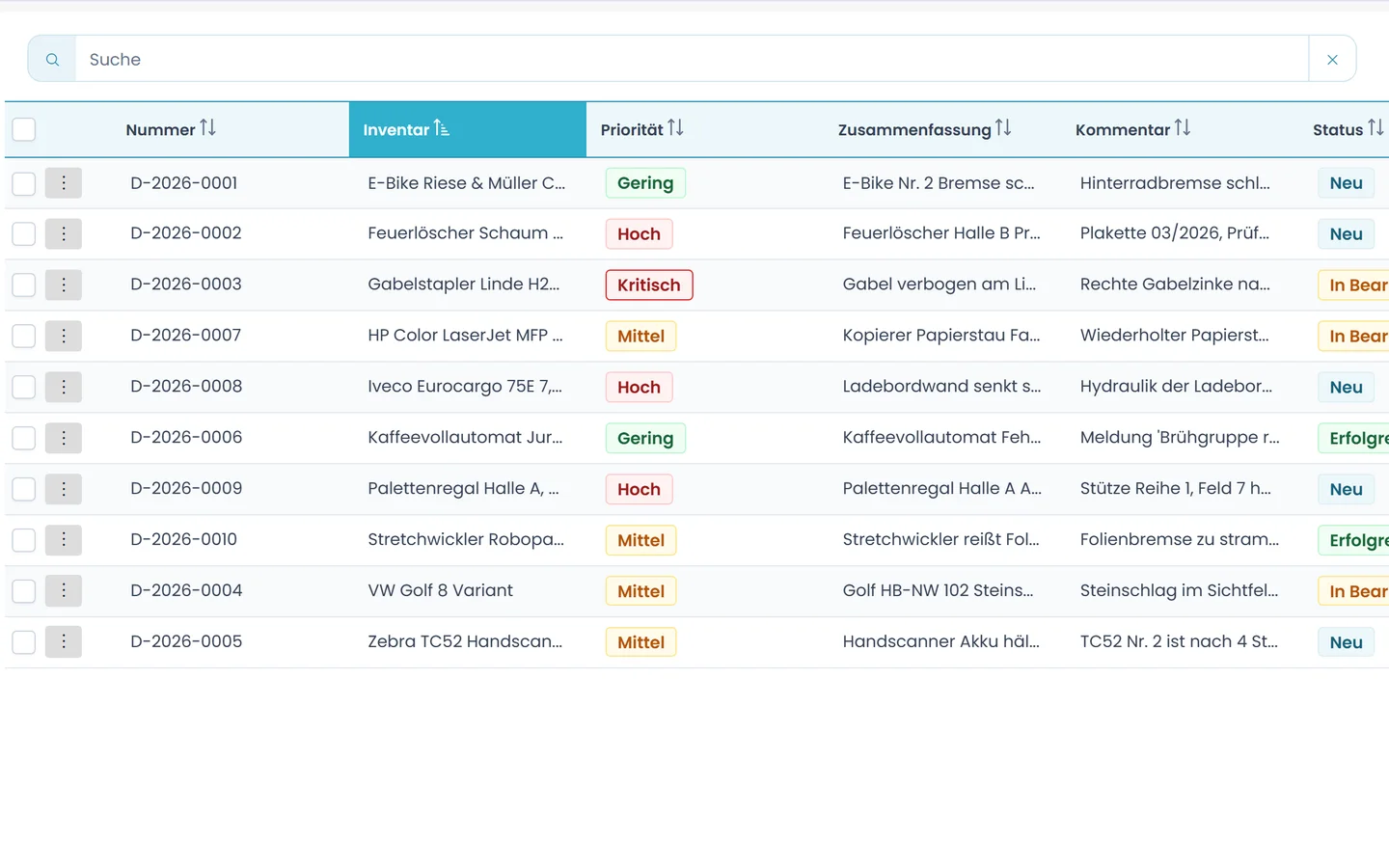Click Mittel badge in VW Golf row

[640, 591]
